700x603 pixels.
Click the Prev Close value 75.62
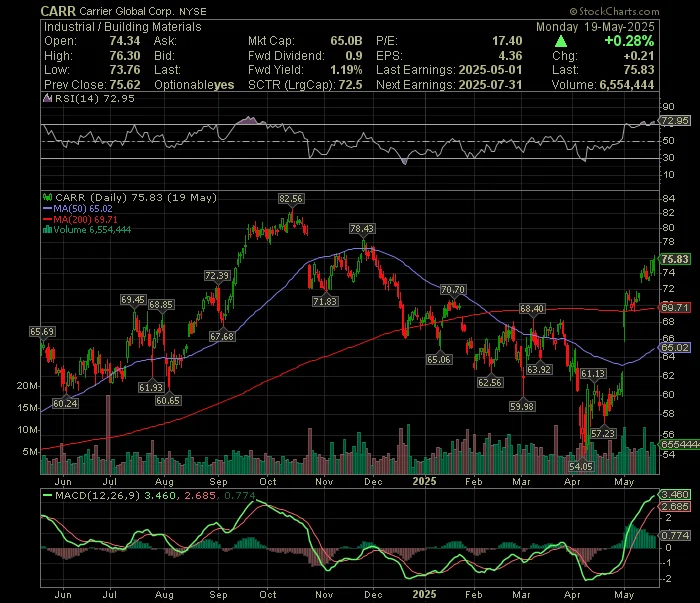[125, 84]
